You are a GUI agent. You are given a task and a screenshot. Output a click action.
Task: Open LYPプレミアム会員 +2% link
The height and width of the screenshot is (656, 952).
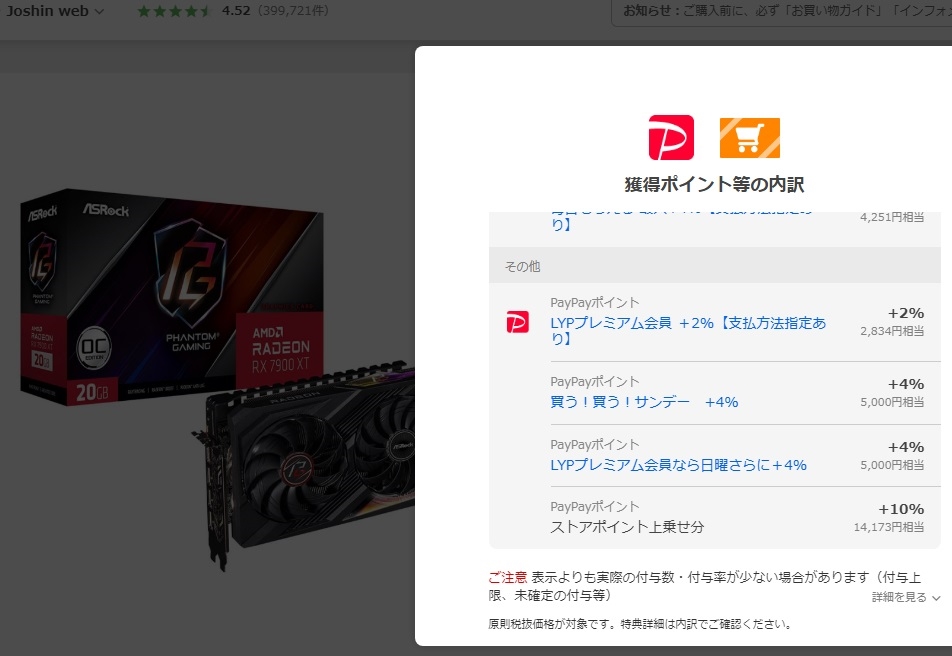[688, 330]
